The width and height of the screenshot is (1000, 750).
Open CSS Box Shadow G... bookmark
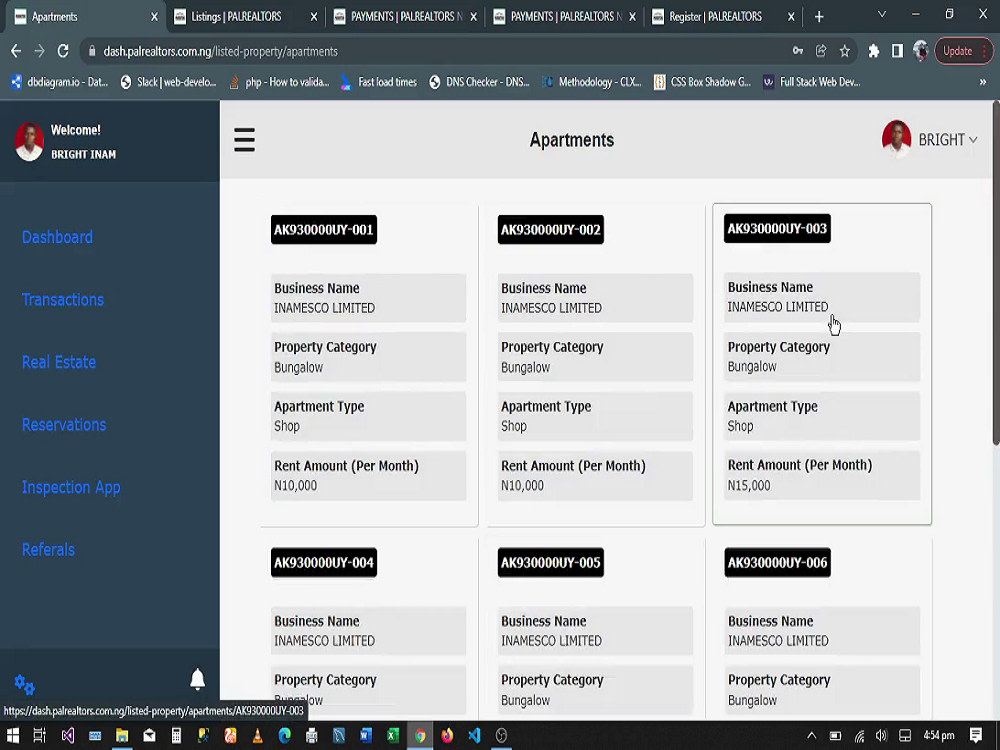click(x=703, y=82)
